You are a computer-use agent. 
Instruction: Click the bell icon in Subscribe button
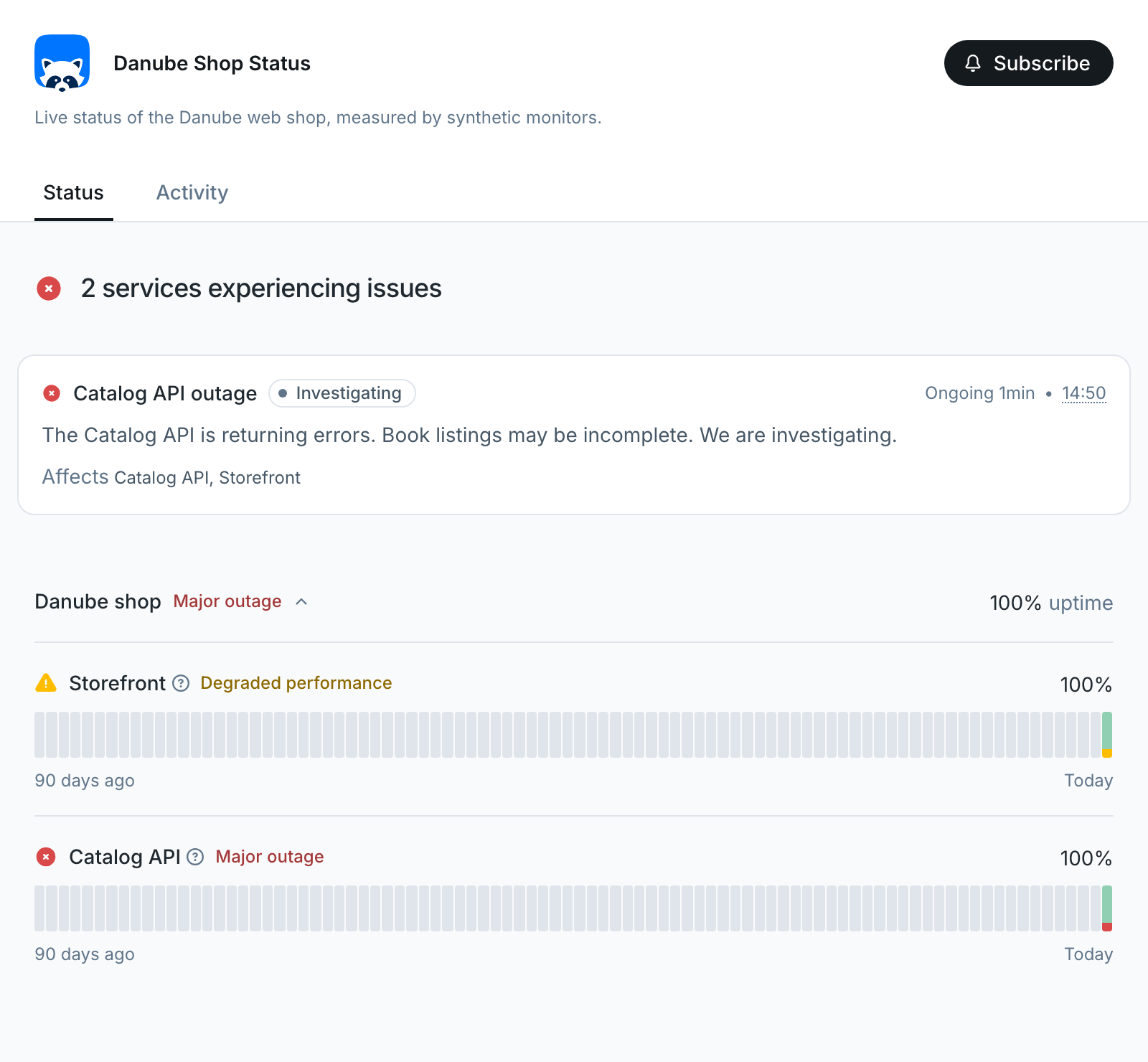coord(973,63)
